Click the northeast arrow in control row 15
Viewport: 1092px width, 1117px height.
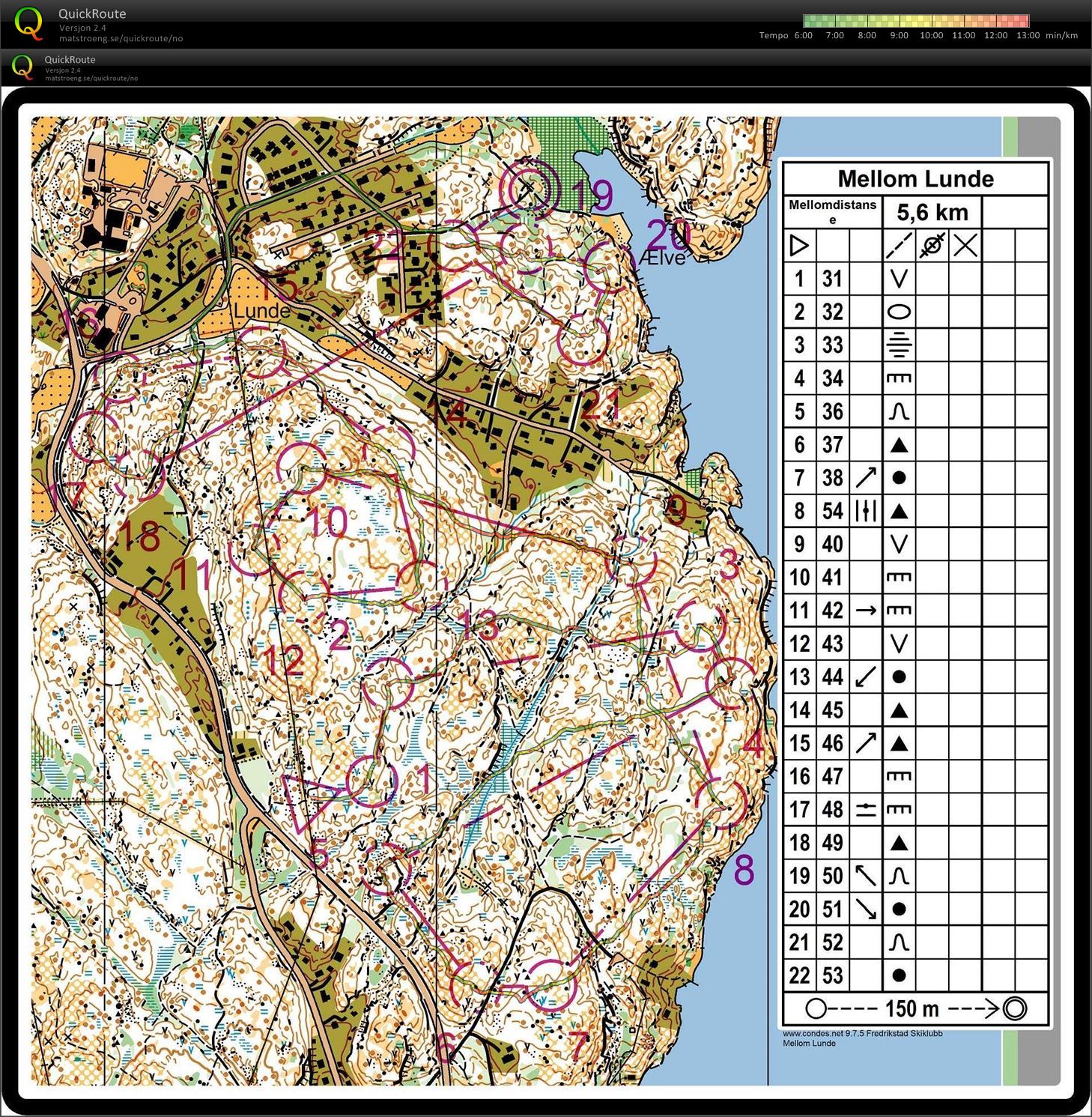(866, 742)
